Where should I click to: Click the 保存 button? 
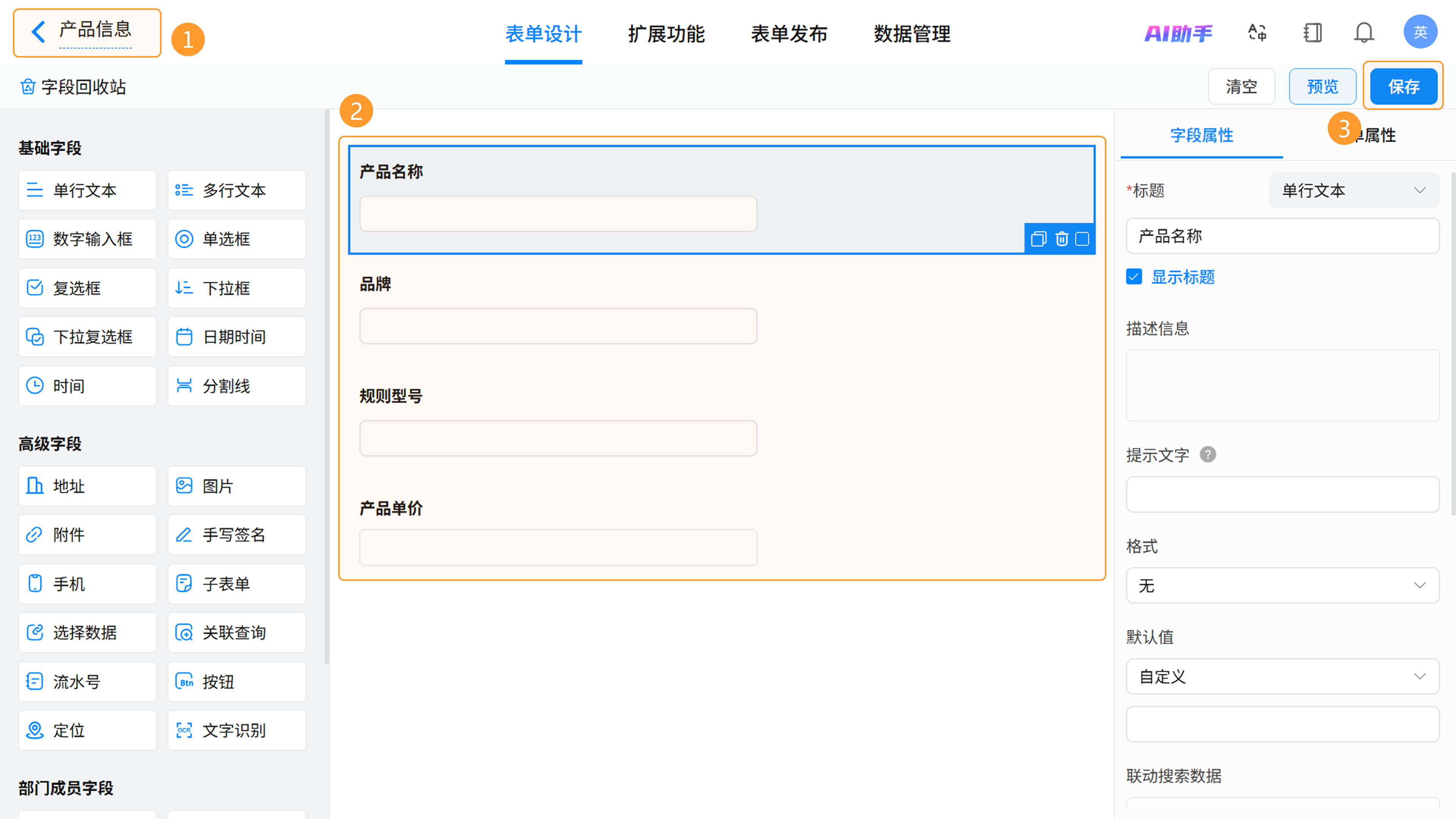pos(1403,86)
